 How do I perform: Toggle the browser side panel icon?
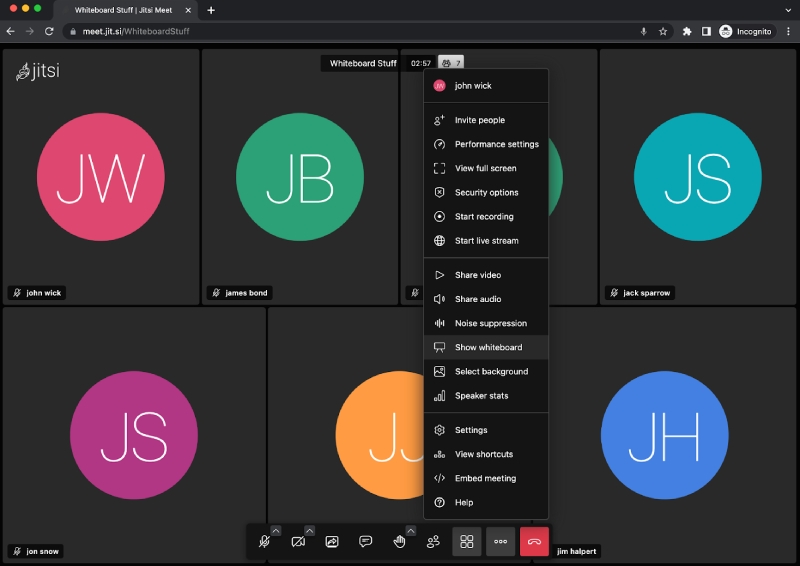pos(706,31)
